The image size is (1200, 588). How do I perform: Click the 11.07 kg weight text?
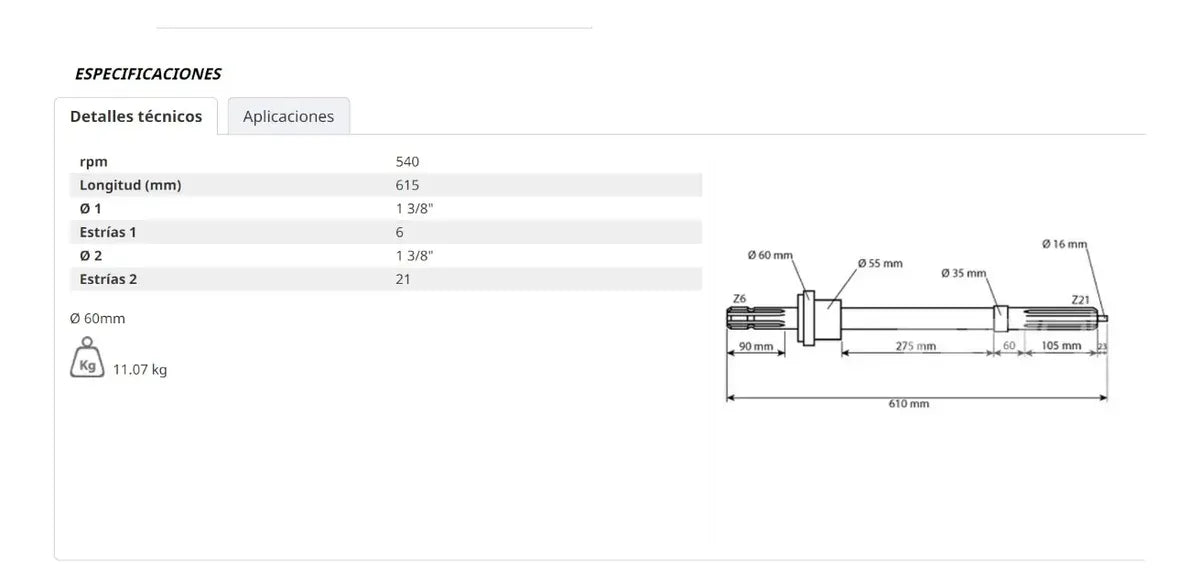click(140, 370)
